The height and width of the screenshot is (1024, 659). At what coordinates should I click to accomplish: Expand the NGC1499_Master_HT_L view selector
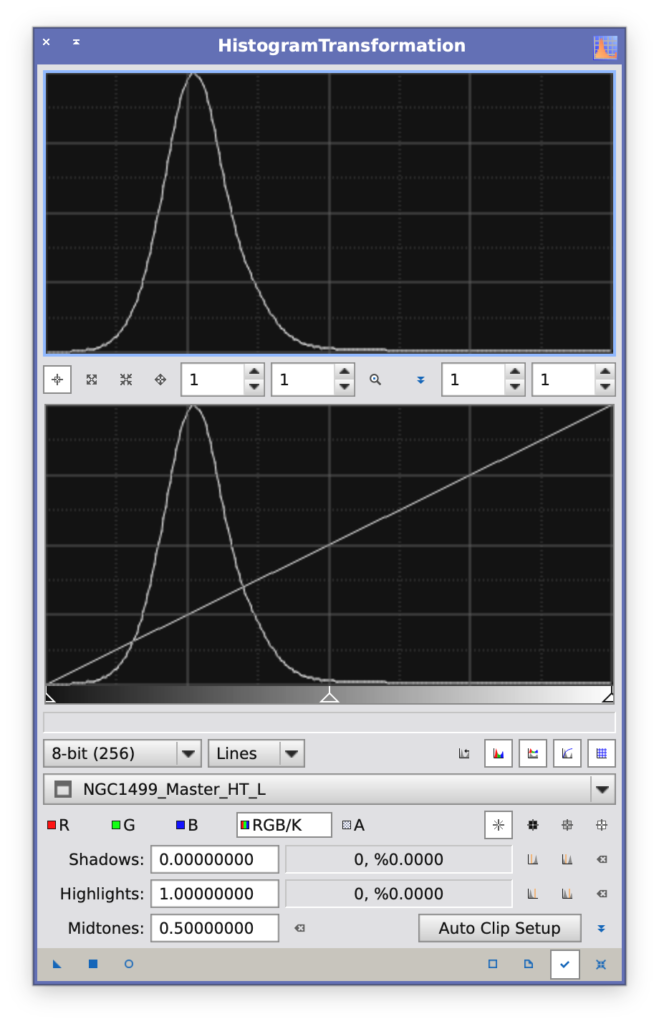coord(602,789)
